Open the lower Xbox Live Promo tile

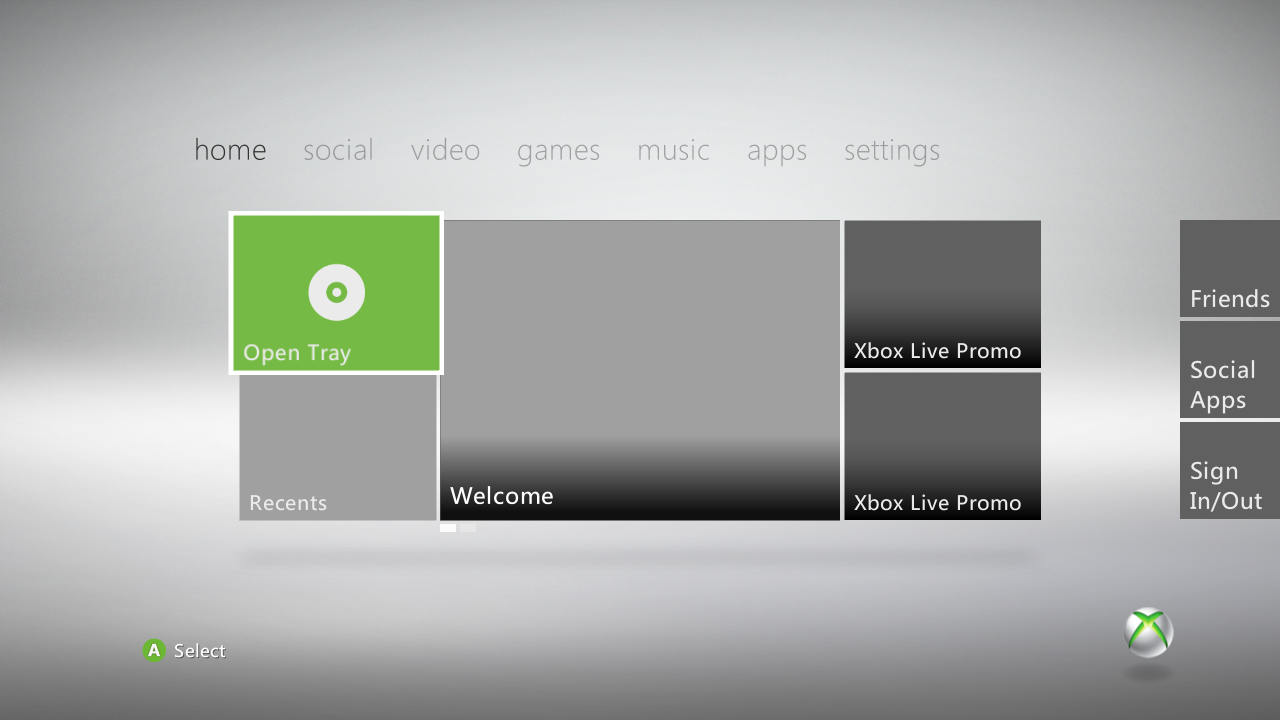tap(942, 446)
